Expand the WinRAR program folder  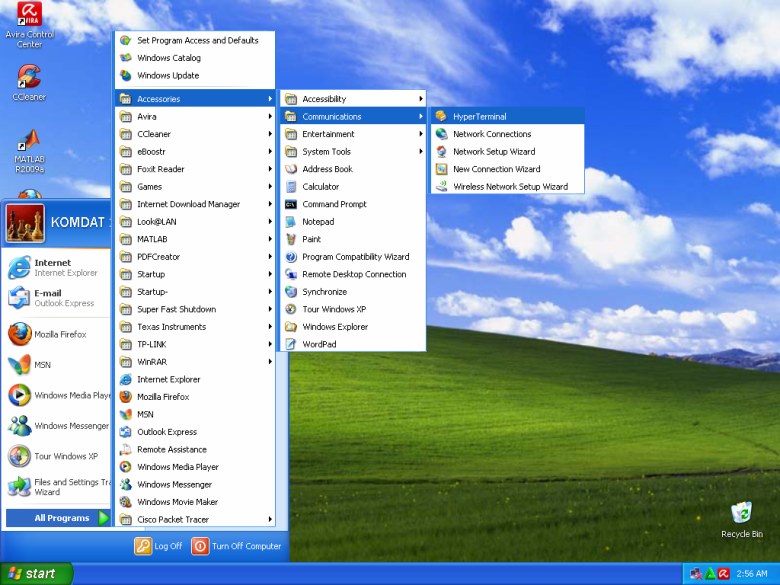[x=195, y=362]
